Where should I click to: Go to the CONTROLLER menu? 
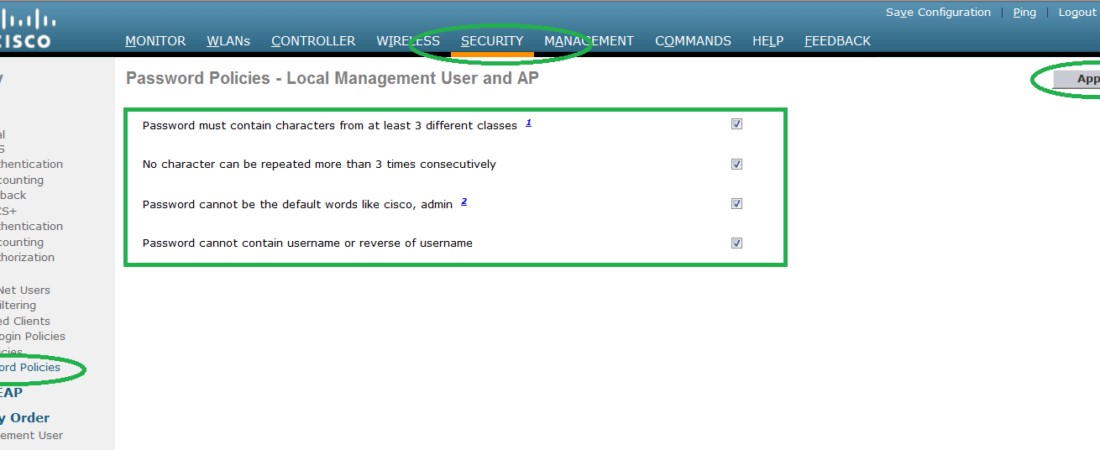[313, 41]
